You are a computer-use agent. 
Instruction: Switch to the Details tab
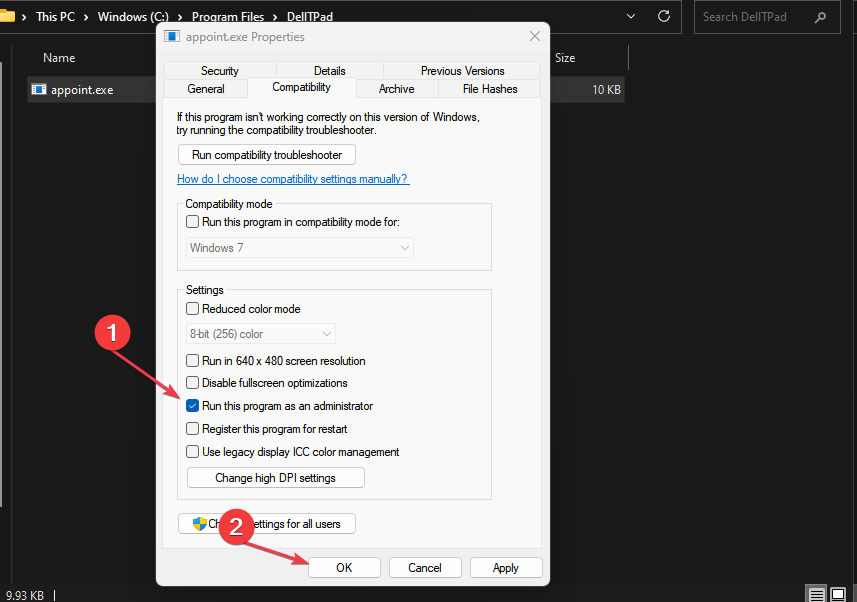(x=329, y=70)
